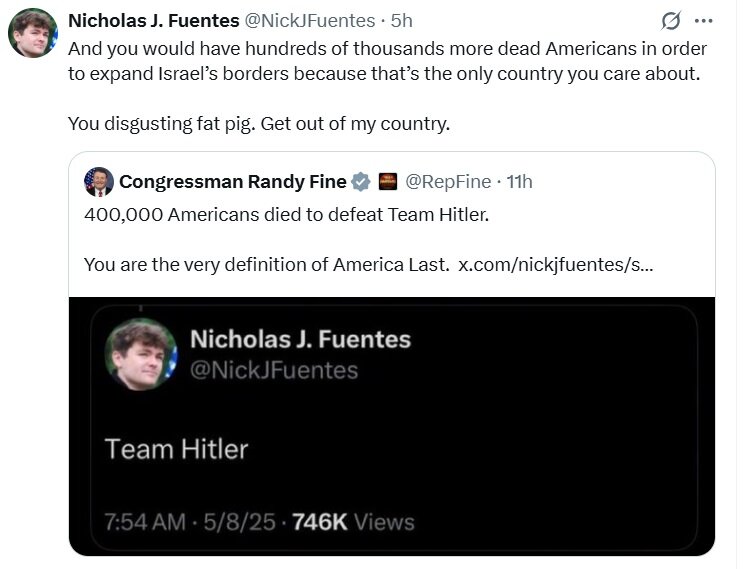Click Congressman Randy Fine's small avatar

pos(98,181)
